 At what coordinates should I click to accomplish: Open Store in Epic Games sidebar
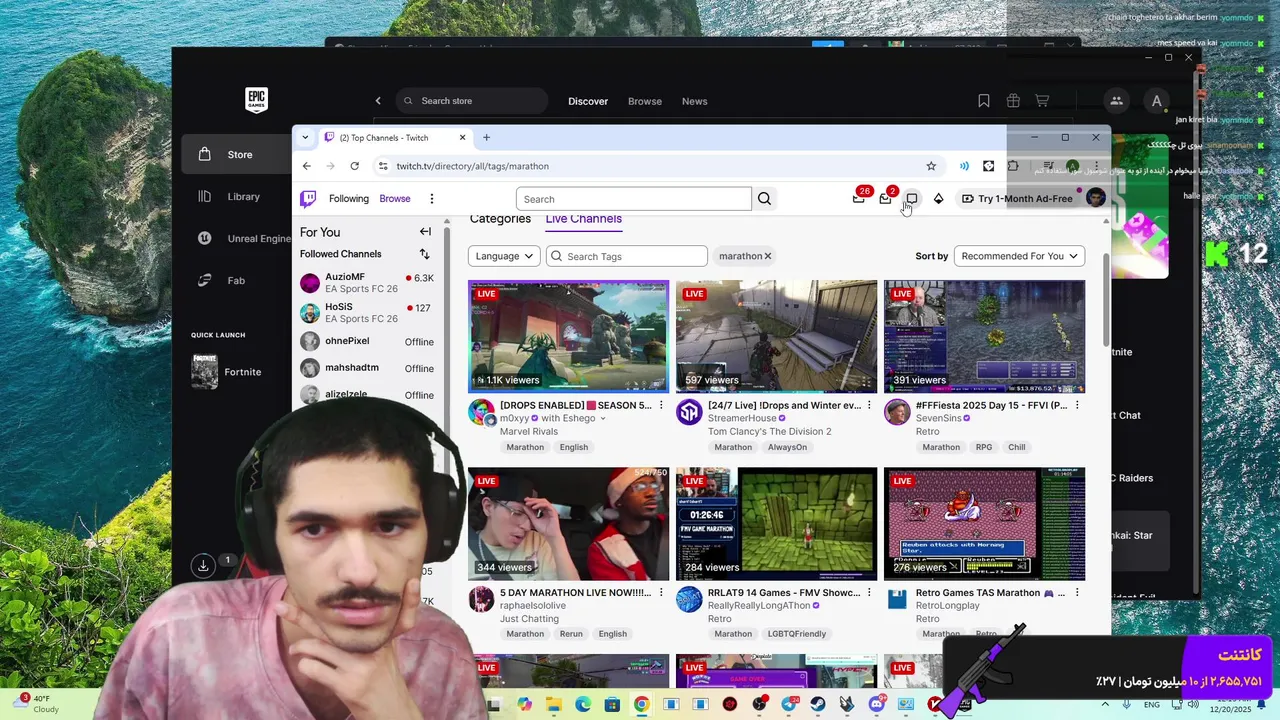coord(238,155)
